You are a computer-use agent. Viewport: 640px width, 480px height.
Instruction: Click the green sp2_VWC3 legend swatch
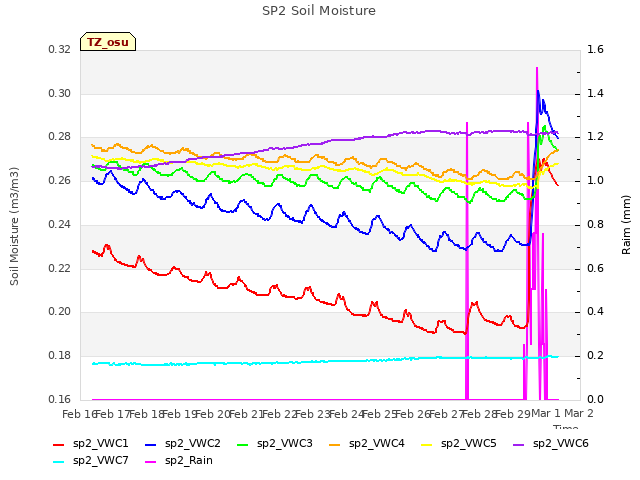(243, 444)
